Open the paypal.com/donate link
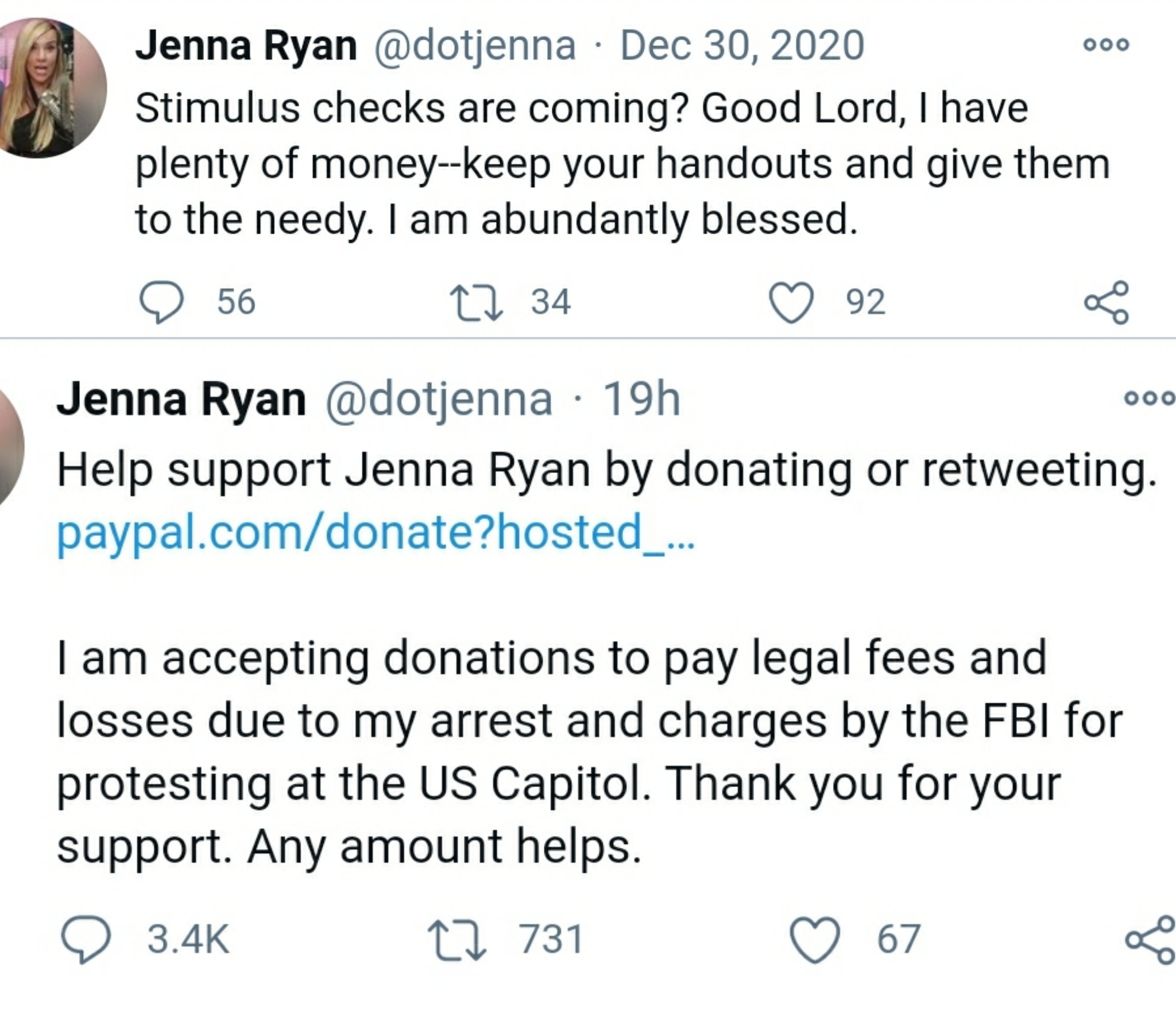Viewport: 1176px width, 1011px height. 376,532
